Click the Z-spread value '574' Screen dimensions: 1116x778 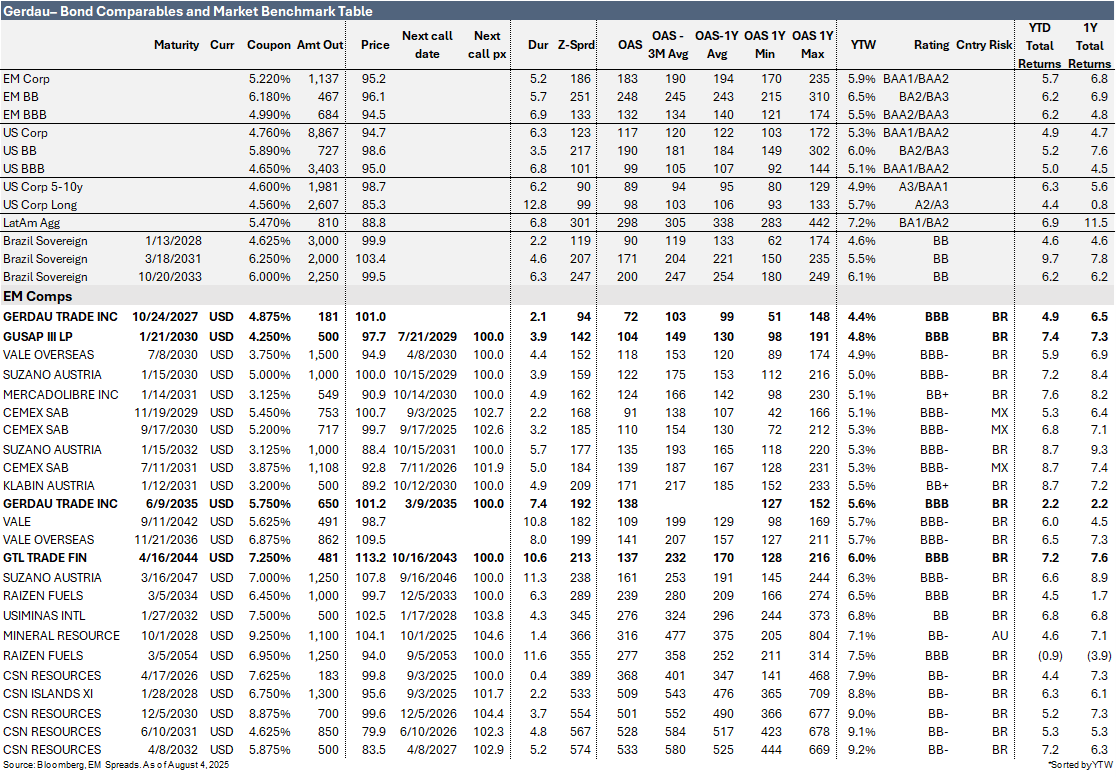580,750
